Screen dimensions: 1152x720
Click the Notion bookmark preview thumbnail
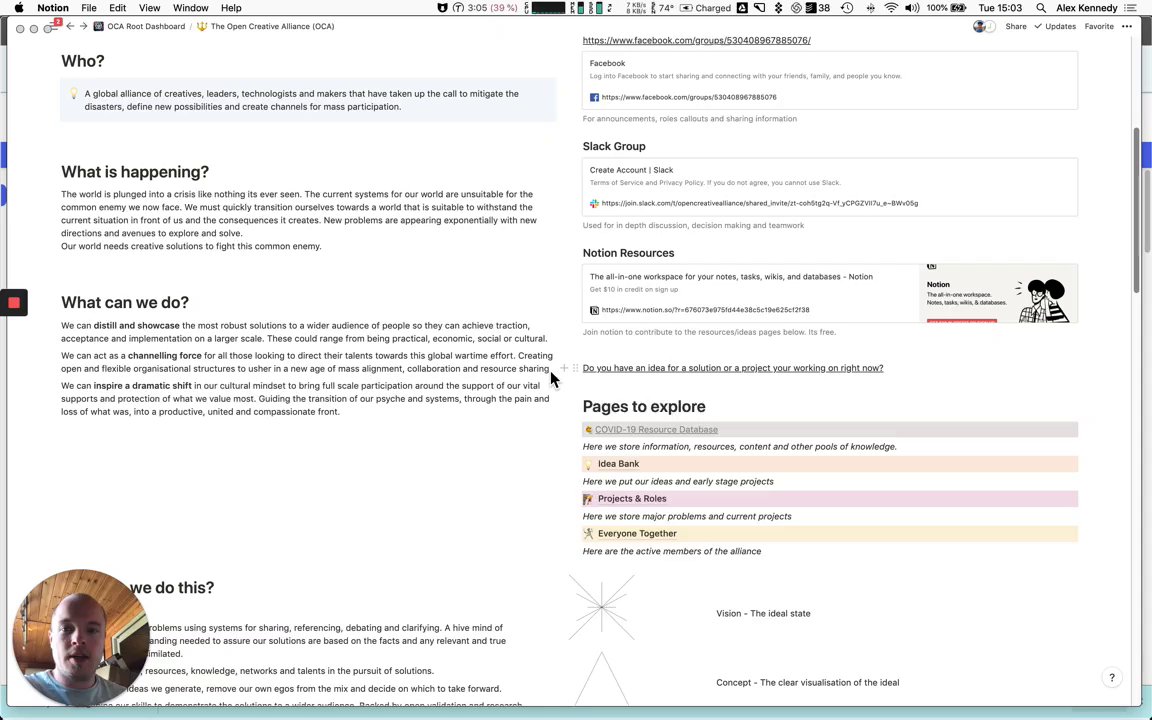tap(998, 293)
